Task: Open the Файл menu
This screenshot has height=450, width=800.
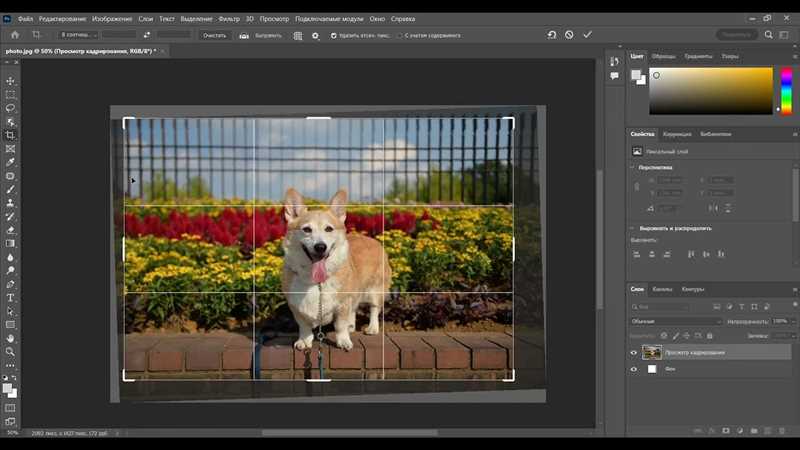Action: [x=25, y=19]
